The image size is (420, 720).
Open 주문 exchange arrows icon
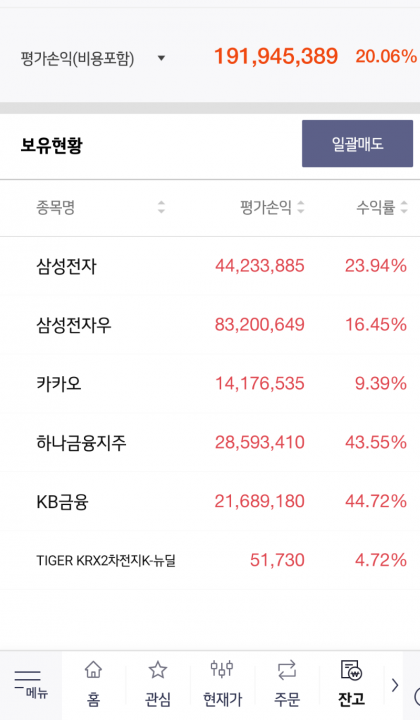click(x=287, y=670)
